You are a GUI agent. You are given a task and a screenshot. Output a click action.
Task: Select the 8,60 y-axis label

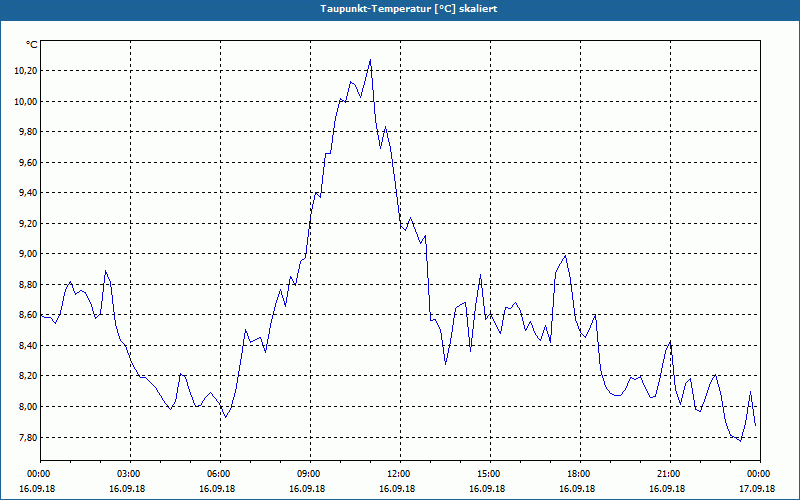(x=28, y=315)
